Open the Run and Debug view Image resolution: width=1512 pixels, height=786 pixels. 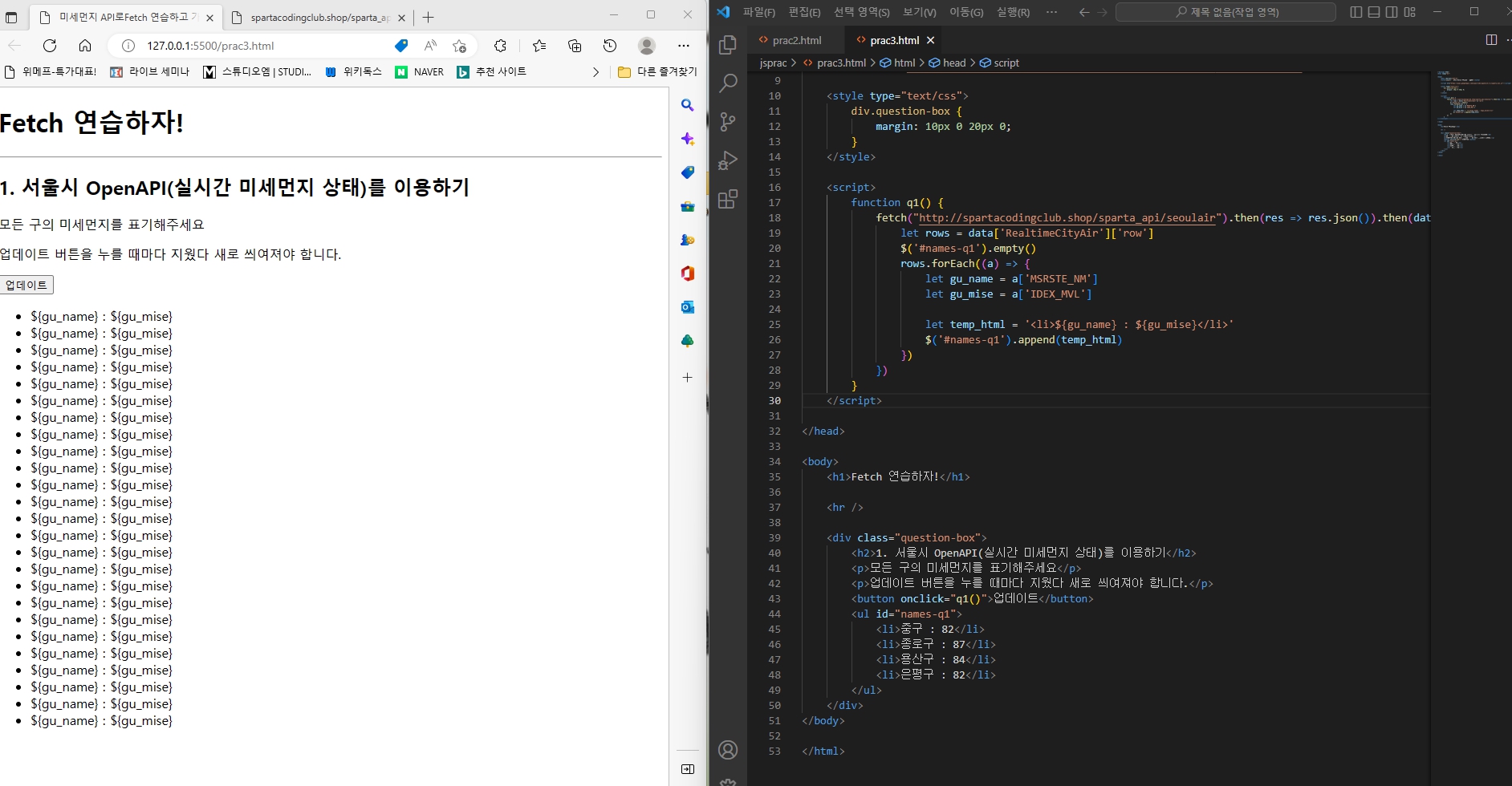tap(728, 160)
